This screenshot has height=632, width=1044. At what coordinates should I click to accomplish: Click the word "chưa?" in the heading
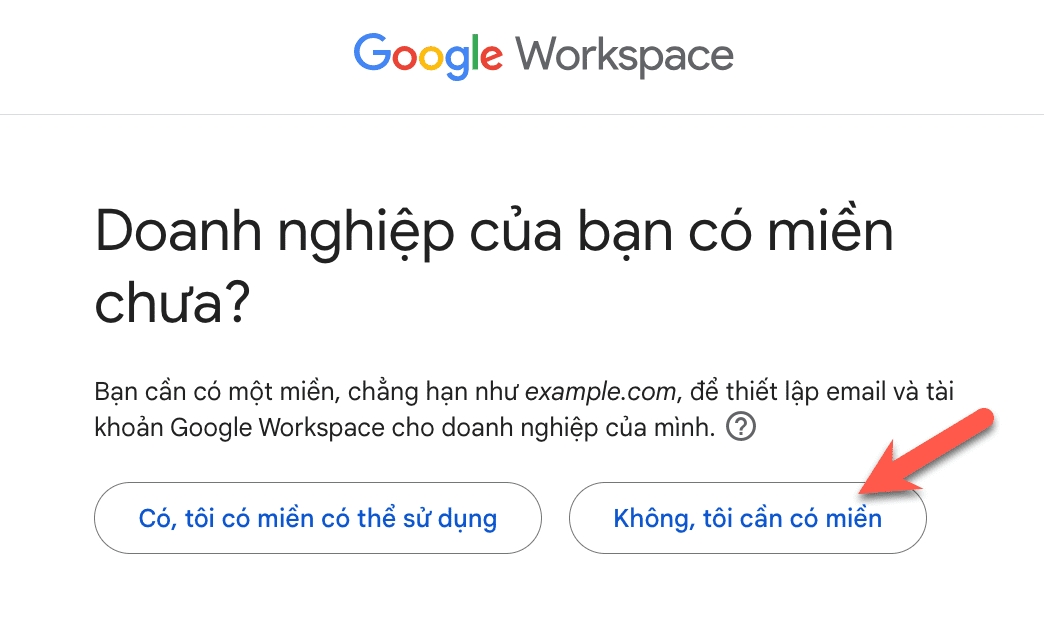click(171, 303)
